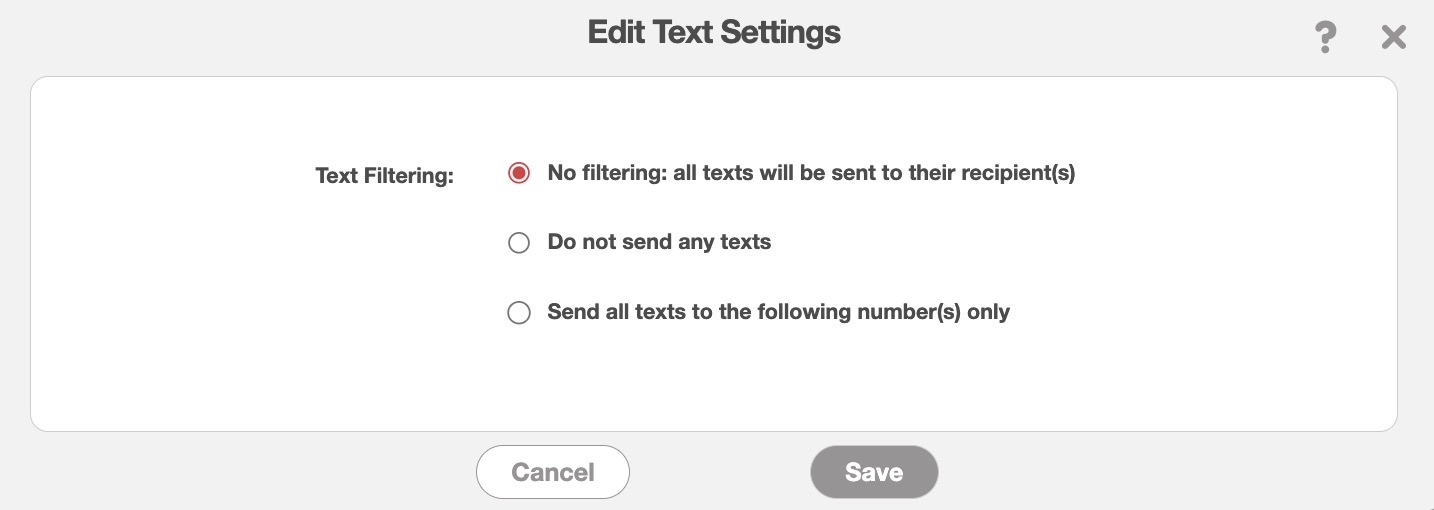Click the empty radio circle in the middle row
The image size is (1434, 510).
pyautogui.click(x=519, y=243)
